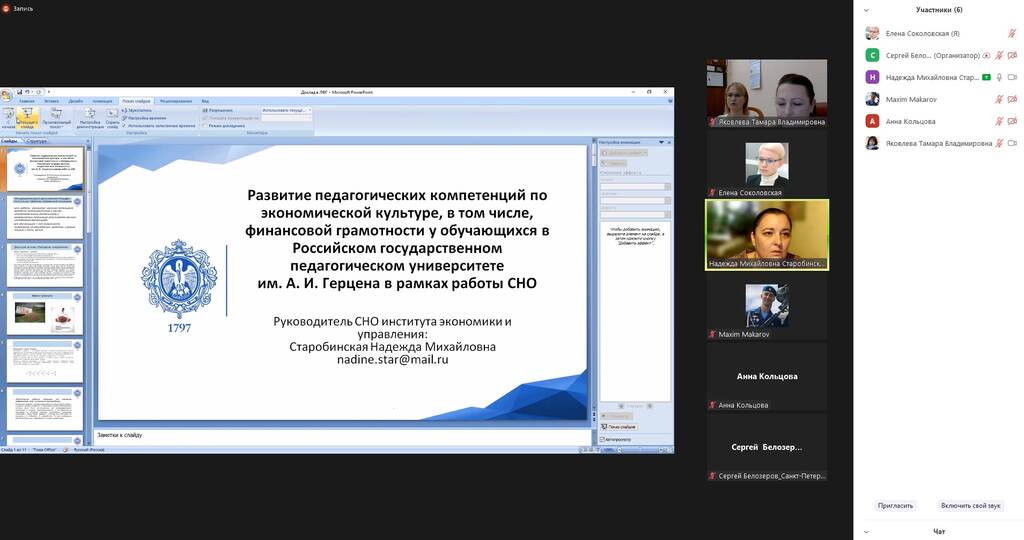Click Яковлева Тамара muted microphone icon
1024x540 pixels.
pyautogui.click(x=999, y=143)
